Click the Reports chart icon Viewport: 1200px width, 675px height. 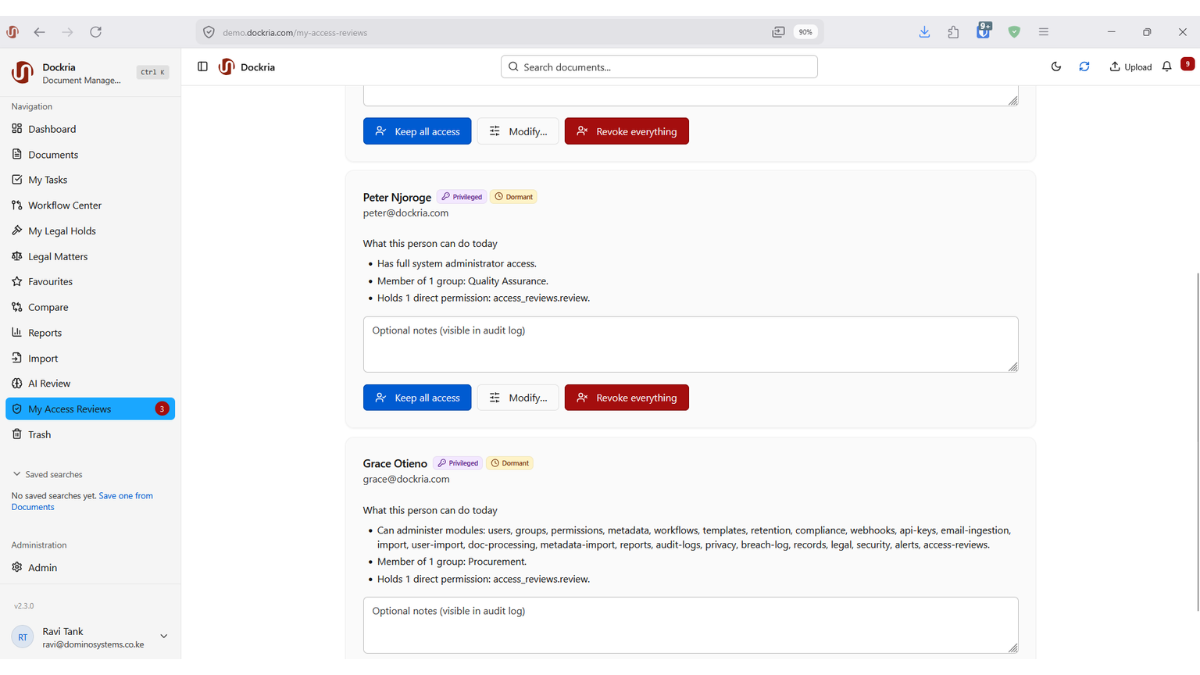[x=17, y=333]
